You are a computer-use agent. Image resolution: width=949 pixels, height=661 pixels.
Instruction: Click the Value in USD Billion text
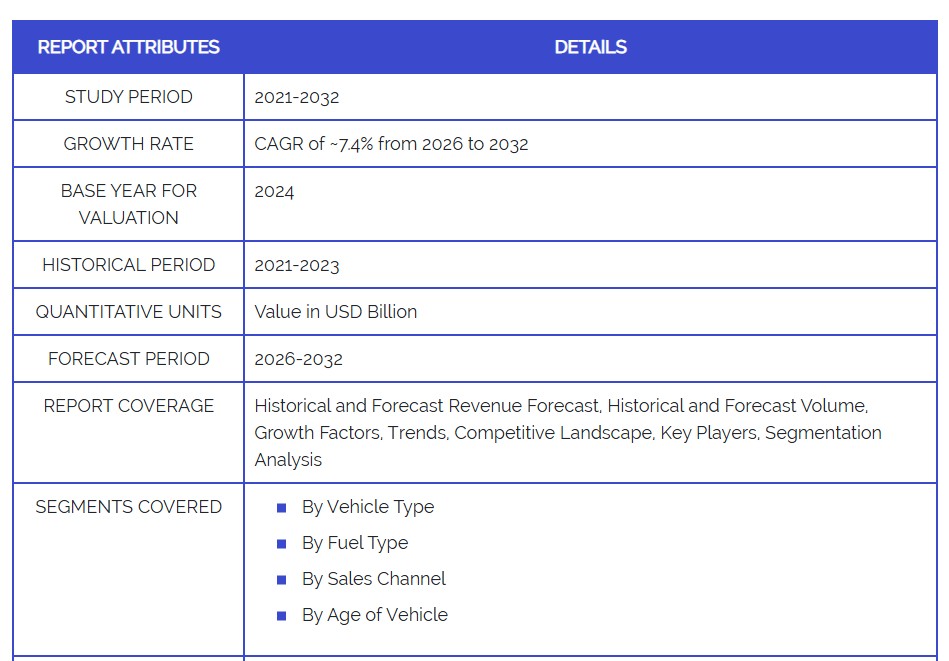(335, 312)
